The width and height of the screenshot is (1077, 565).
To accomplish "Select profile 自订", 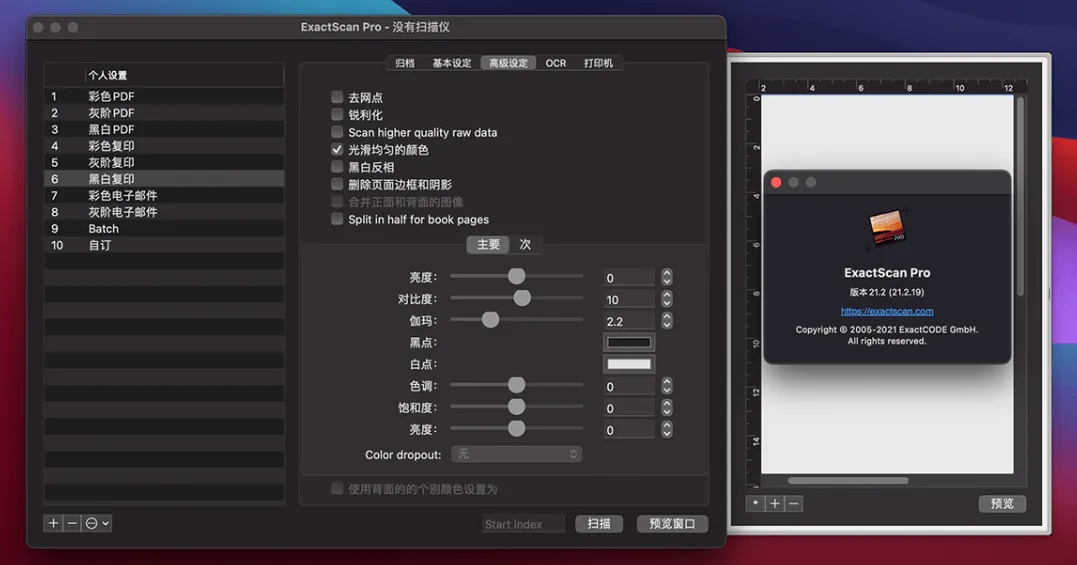I will pyautogui.click(x=164, y=244).
